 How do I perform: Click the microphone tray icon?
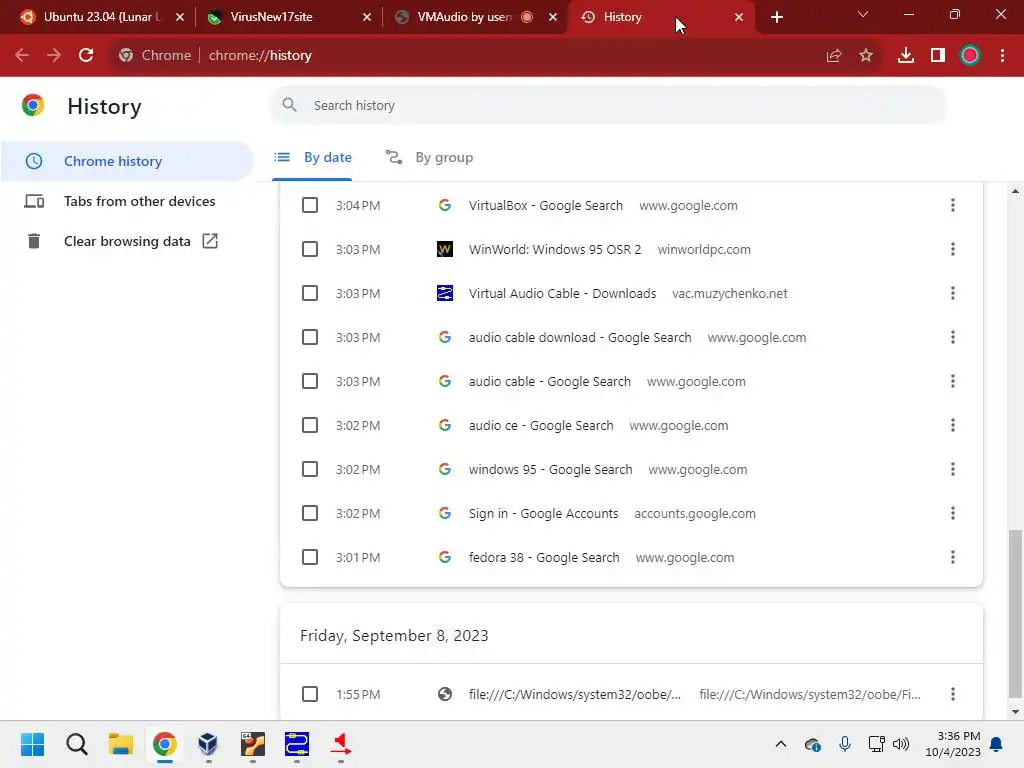pos(844,744)
